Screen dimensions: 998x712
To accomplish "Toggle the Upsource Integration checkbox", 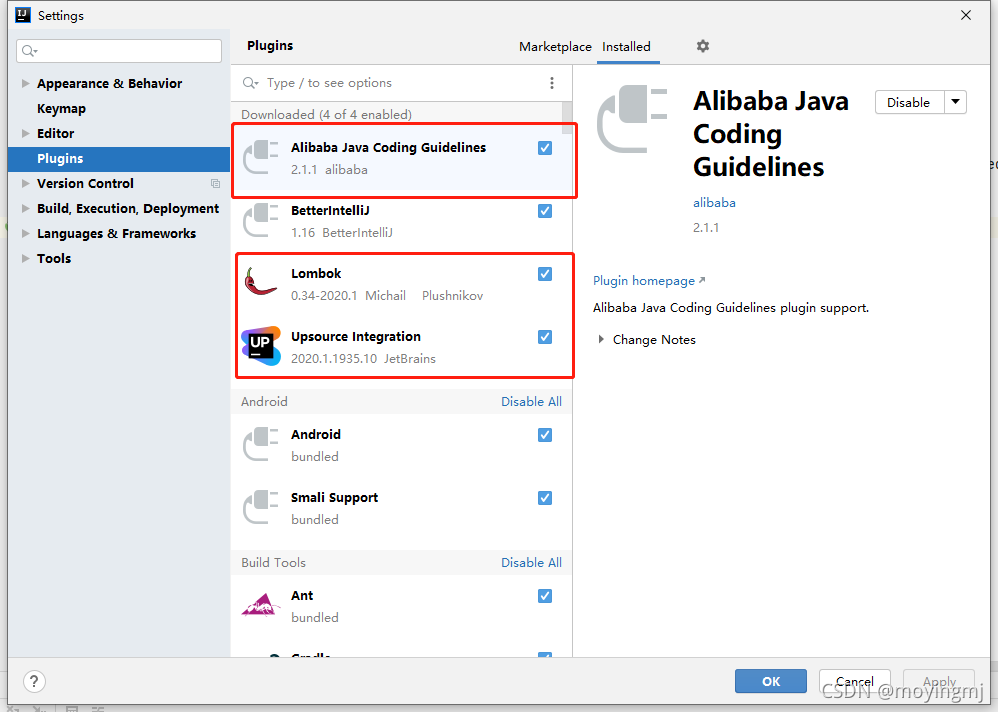I will click(545, 337).
